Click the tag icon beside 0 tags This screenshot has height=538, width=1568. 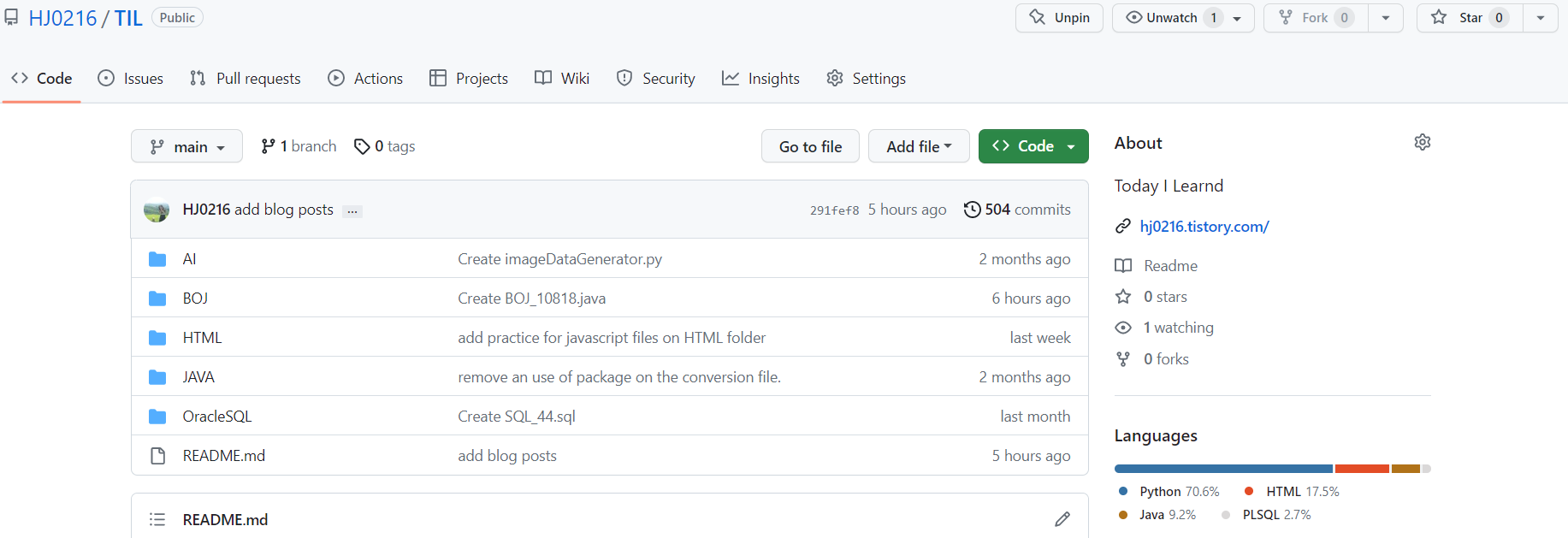(362, 146)
